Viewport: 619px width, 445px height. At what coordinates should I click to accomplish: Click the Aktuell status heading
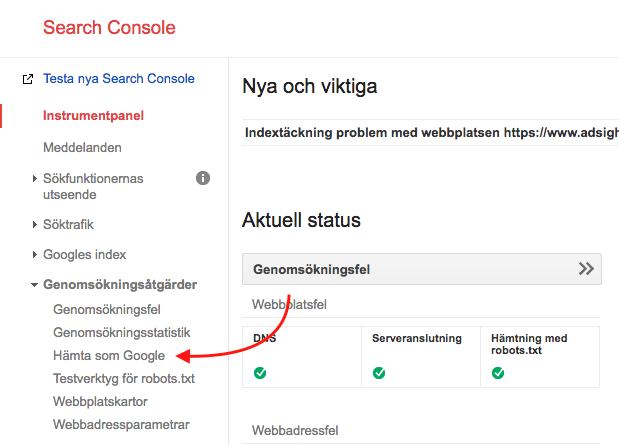tap(301, 220)
